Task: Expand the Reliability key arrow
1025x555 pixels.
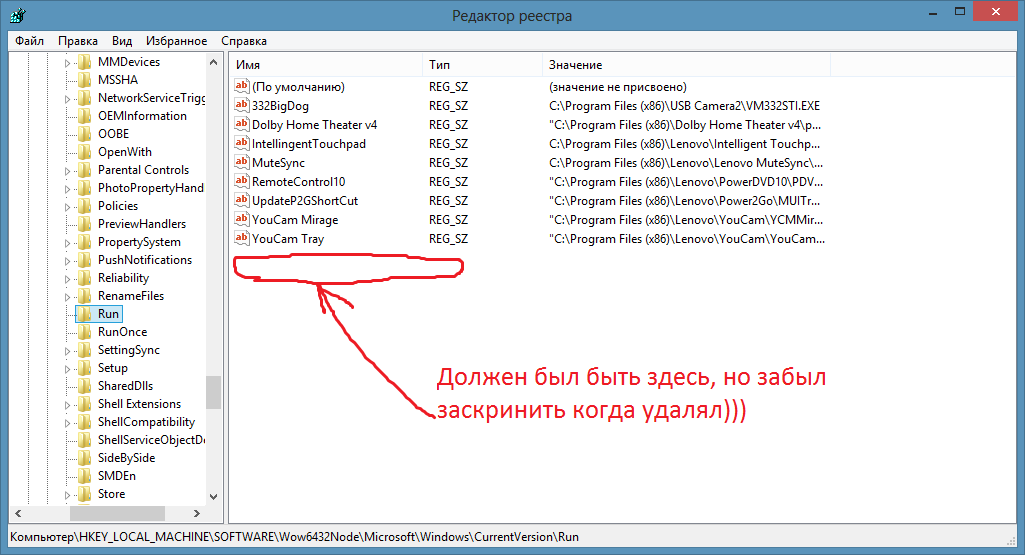Action: (67, 278)
